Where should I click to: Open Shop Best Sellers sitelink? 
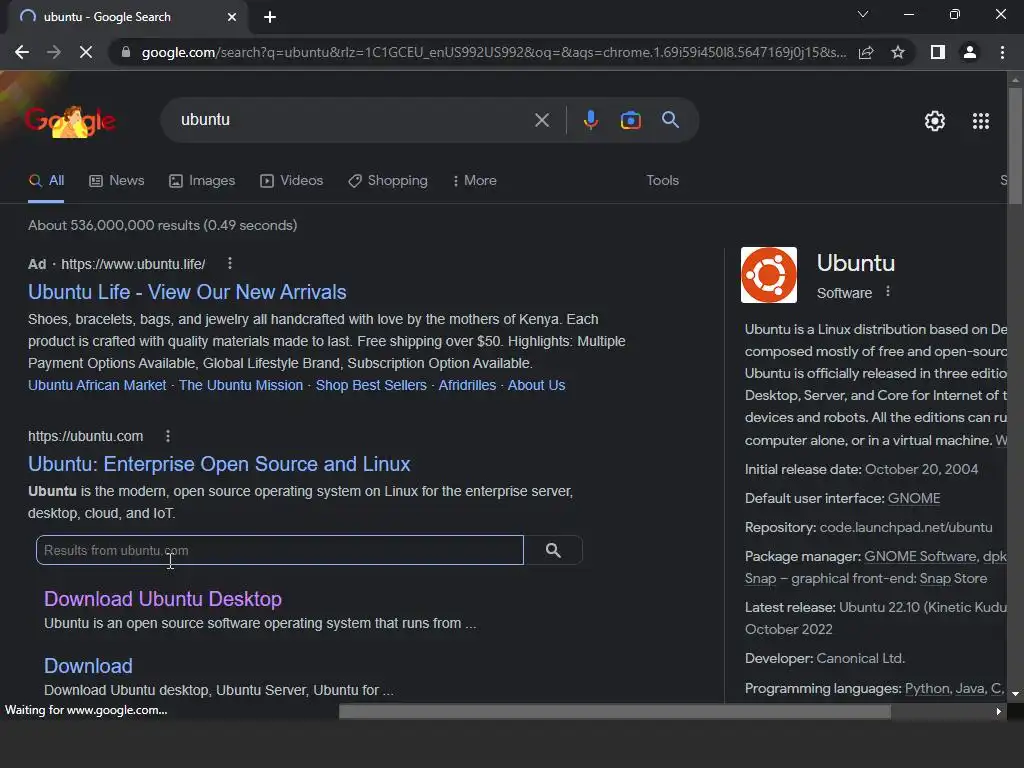click(x=371, y=385)
